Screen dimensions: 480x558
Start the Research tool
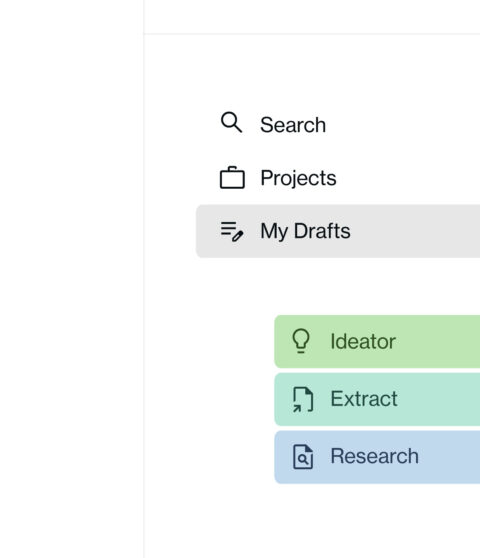point(377,457)
